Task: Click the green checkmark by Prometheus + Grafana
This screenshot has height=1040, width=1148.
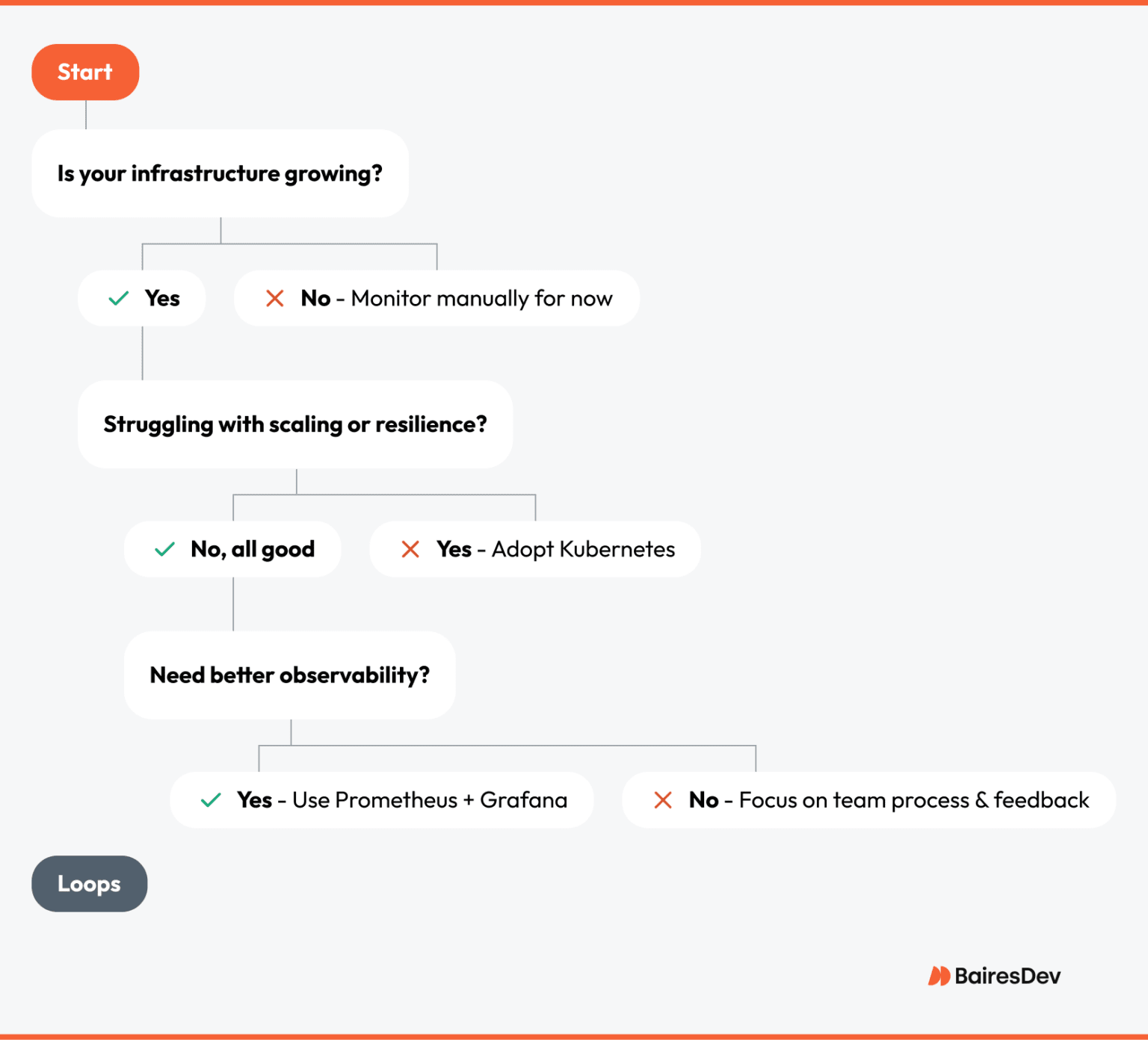Action: (211, 800)
